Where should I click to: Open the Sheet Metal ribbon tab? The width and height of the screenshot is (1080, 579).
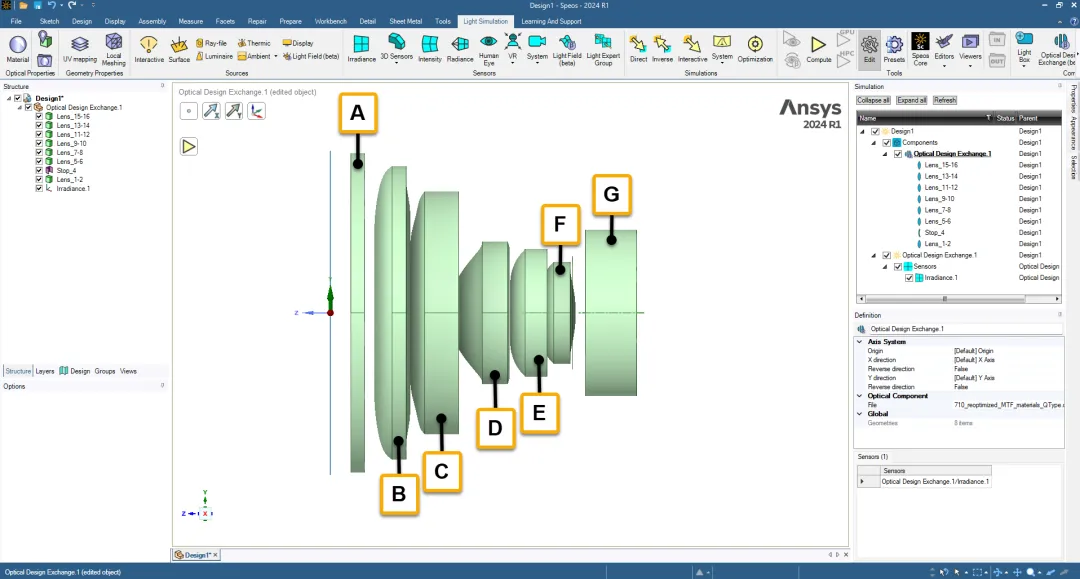(x=405, y=21)
